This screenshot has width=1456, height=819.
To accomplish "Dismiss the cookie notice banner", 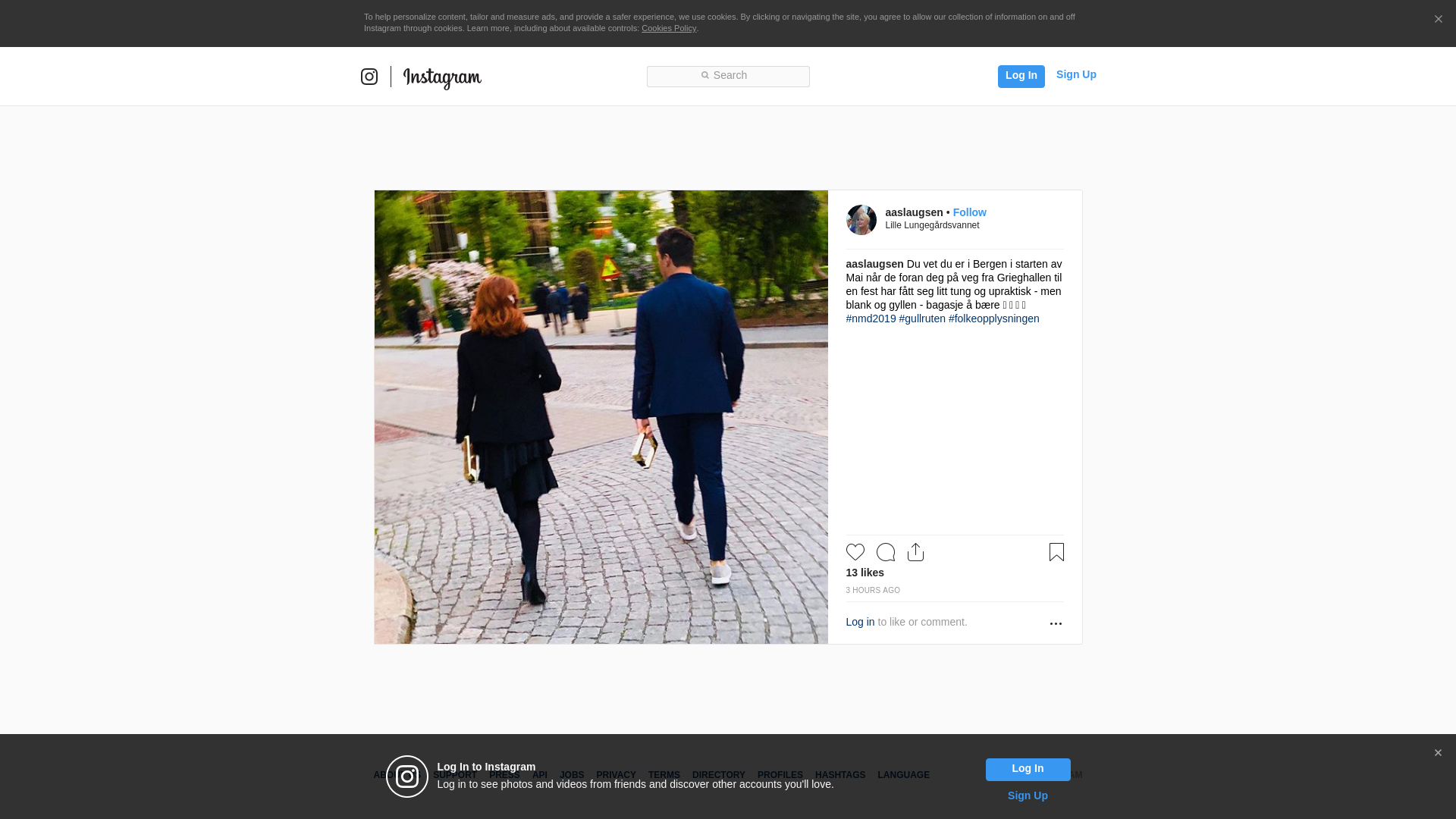I will click(1438, 20).
